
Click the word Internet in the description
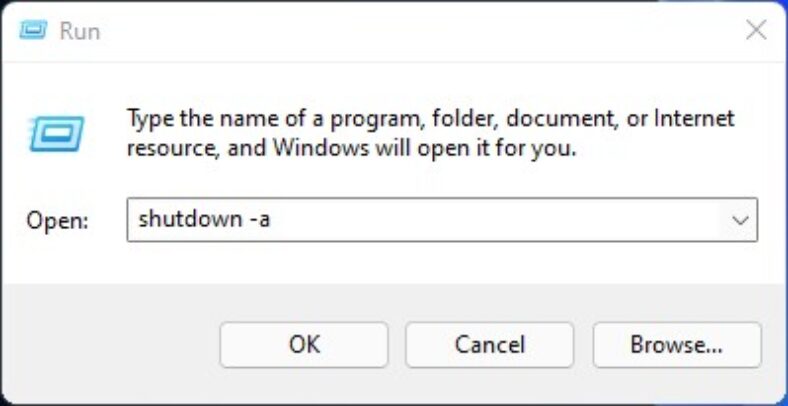694,118
